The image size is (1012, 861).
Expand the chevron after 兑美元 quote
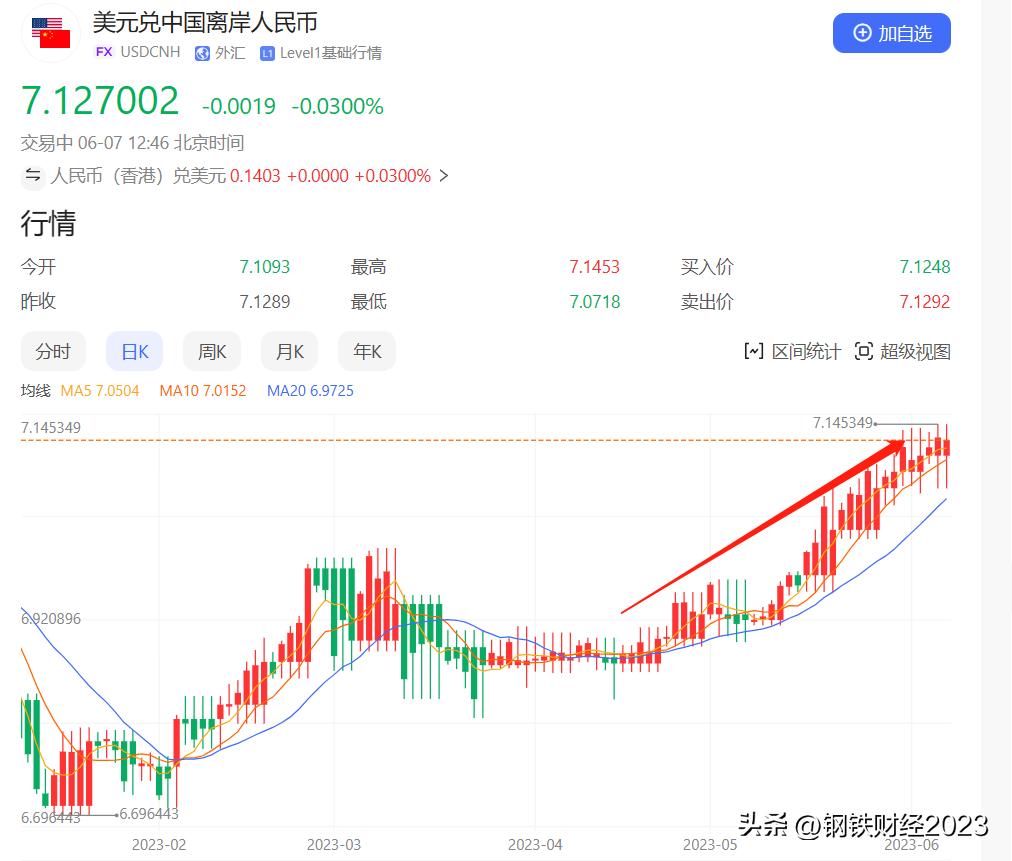(443, 176)
